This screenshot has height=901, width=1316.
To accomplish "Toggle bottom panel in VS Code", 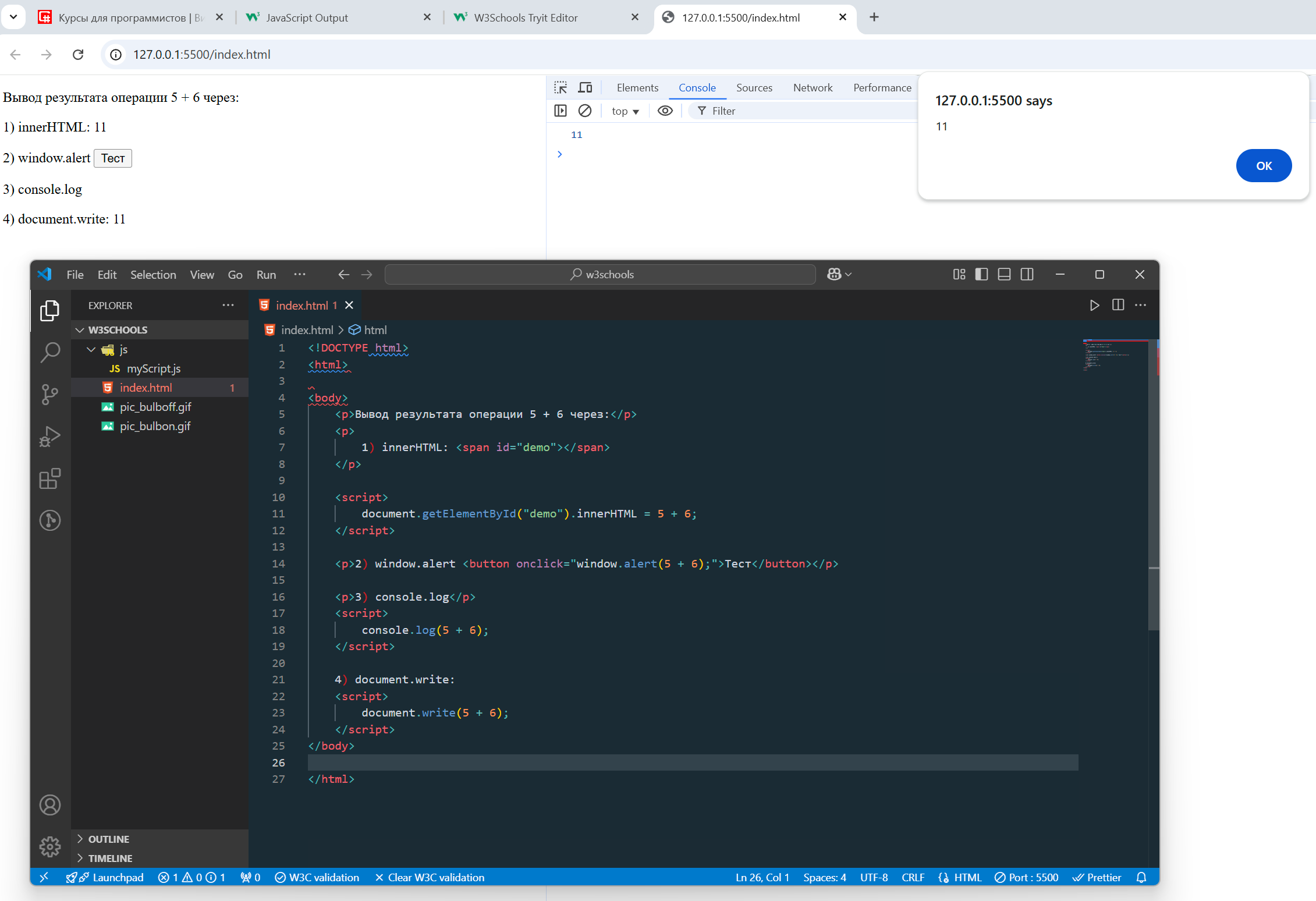I will (1004, 274).
